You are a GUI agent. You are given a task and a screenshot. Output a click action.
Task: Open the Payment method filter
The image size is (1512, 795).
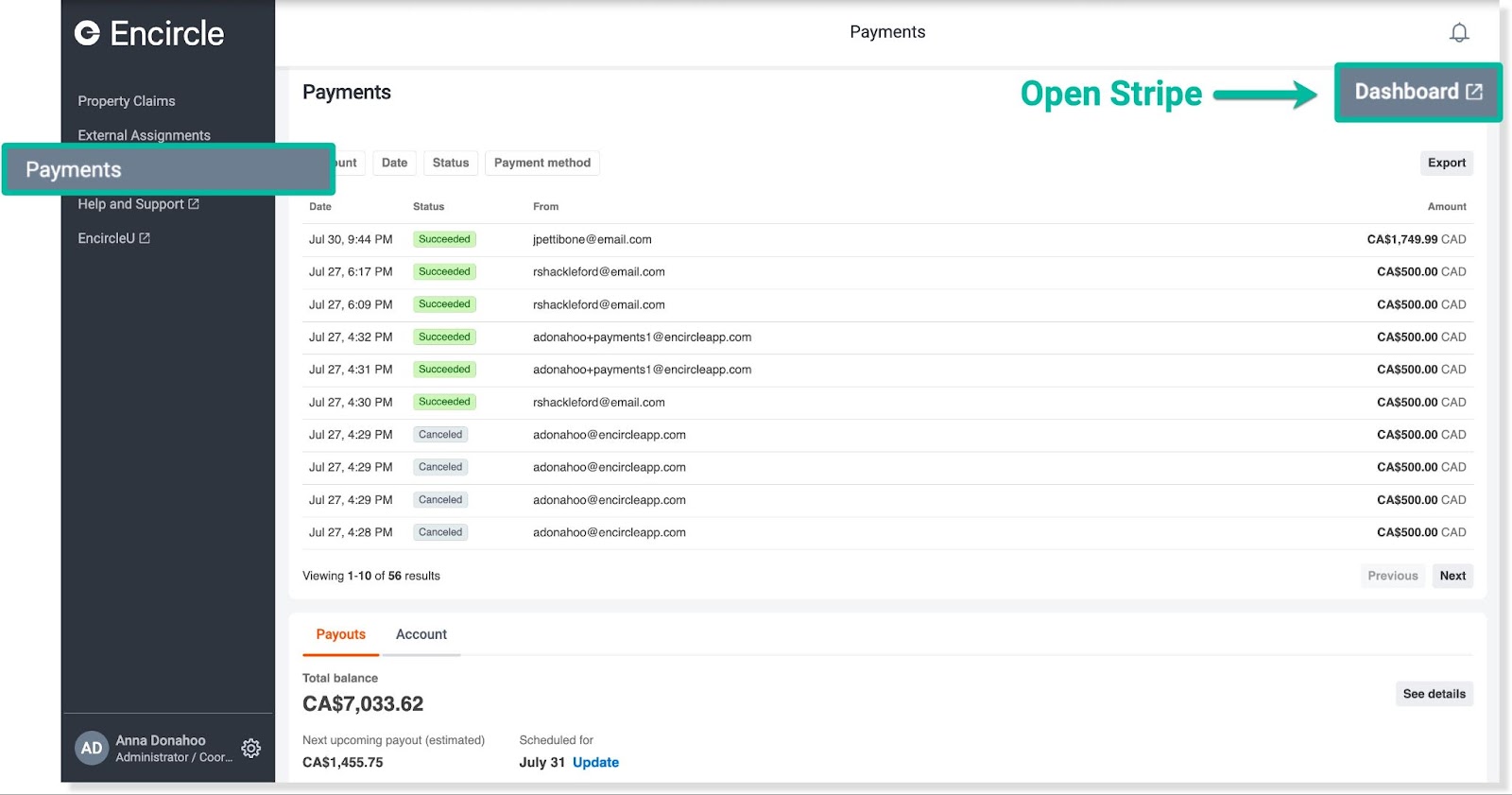[x=542, y=163]
